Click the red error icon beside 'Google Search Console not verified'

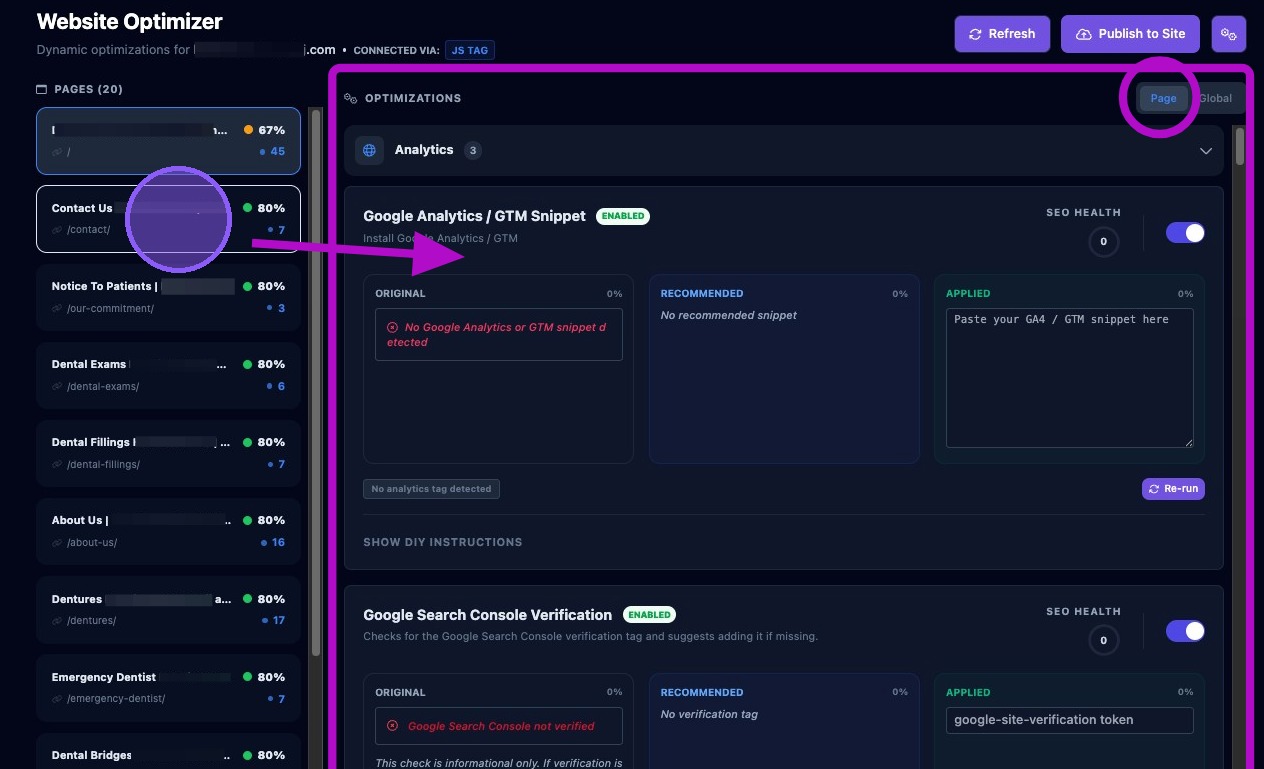point(392,726)
